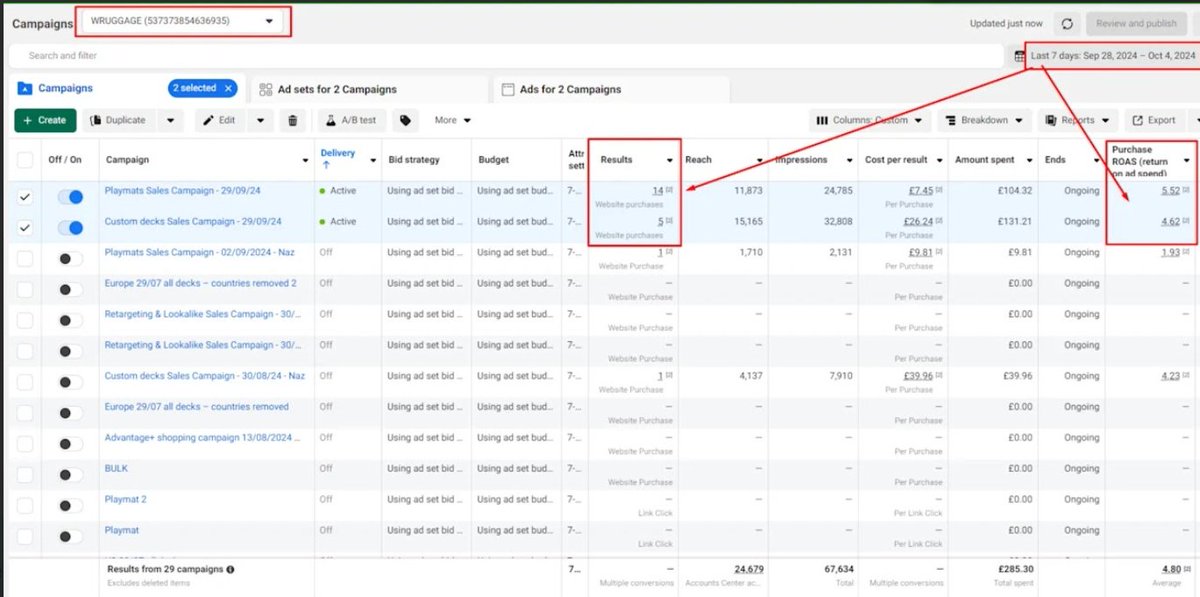Expand the Duplicate dropdown arrow
This screenshot has width=1200, height=597.
169,120
